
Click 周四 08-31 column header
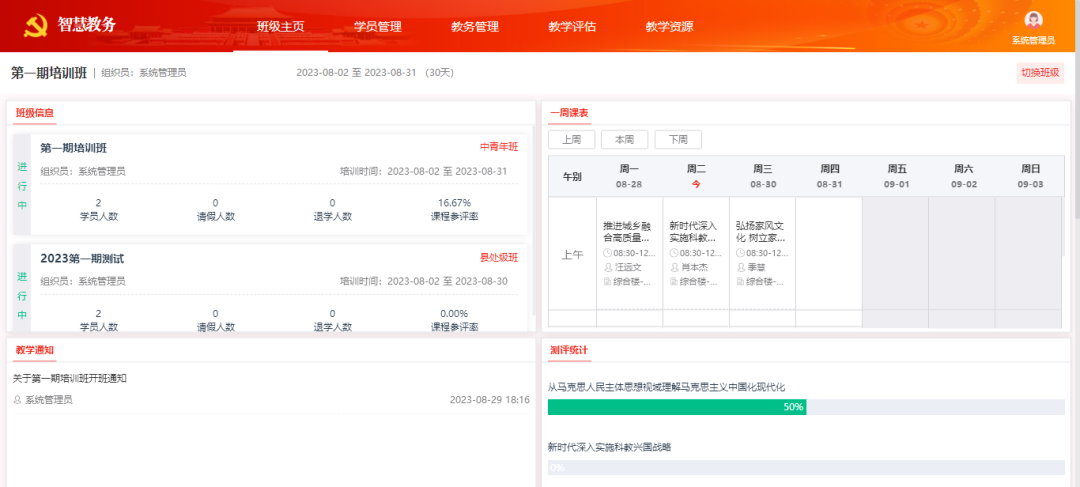click(x=829, y=176)
